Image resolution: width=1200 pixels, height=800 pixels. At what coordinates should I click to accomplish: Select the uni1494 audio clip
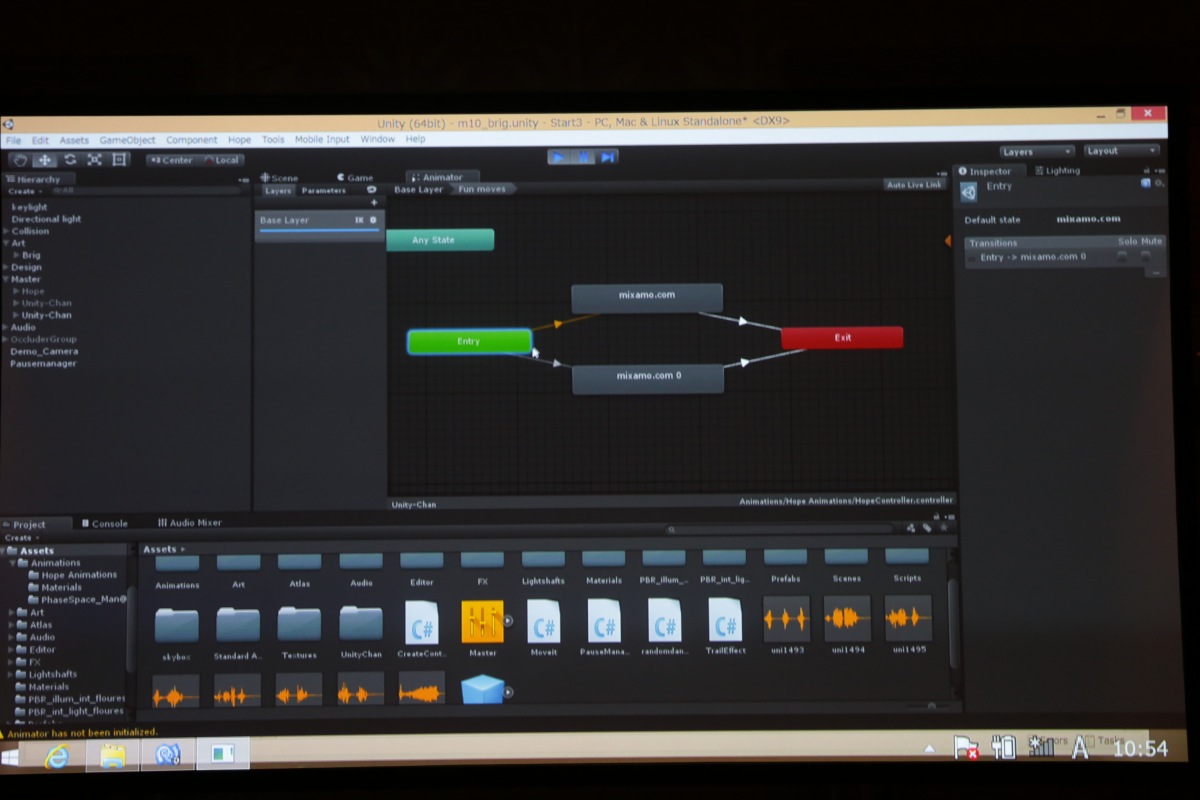pos(847,625)
